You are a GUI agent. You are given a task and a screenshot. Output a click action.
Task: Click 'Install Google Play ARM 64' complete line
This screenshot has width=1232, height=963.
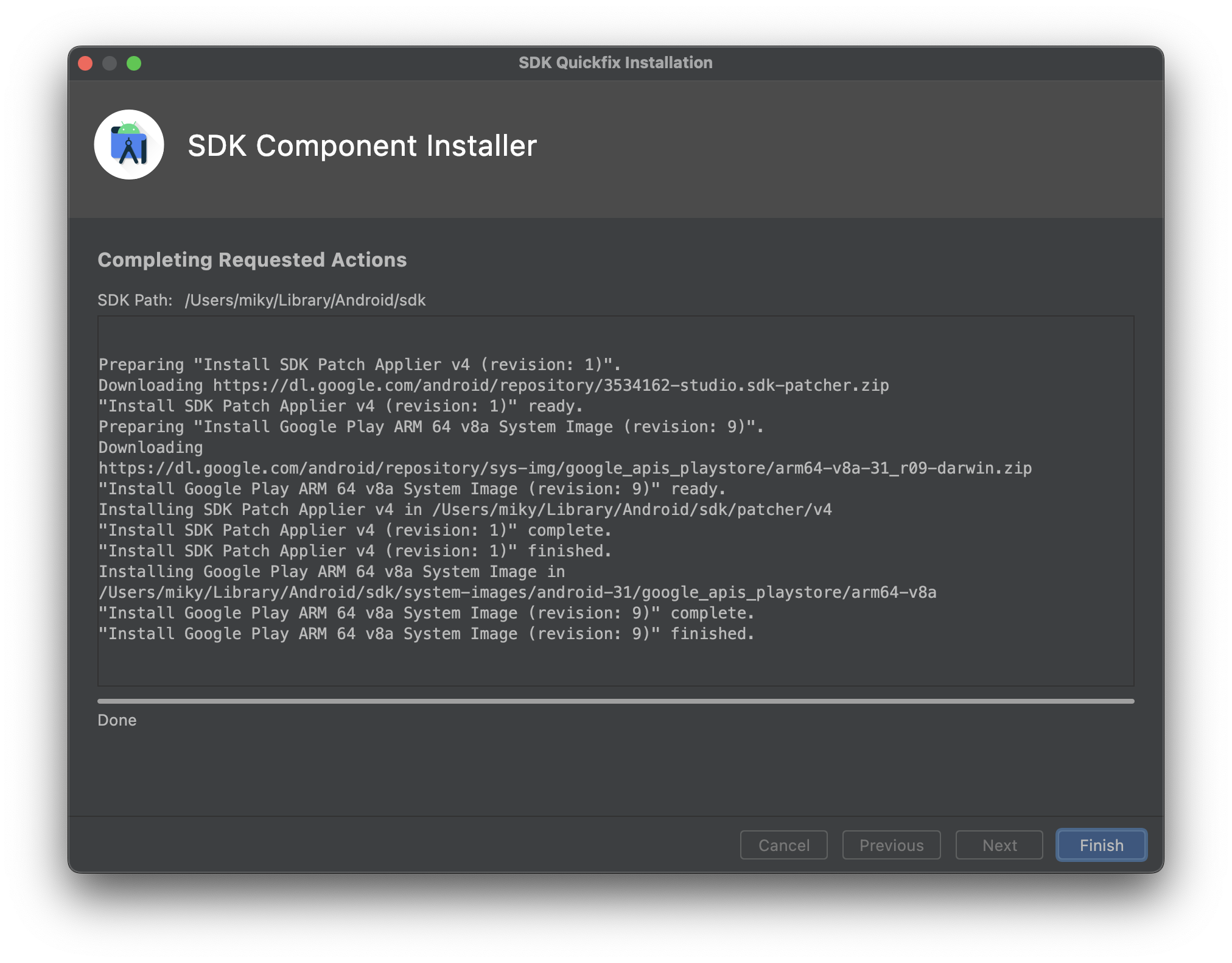pyautogui.click(x=426, y=613)
